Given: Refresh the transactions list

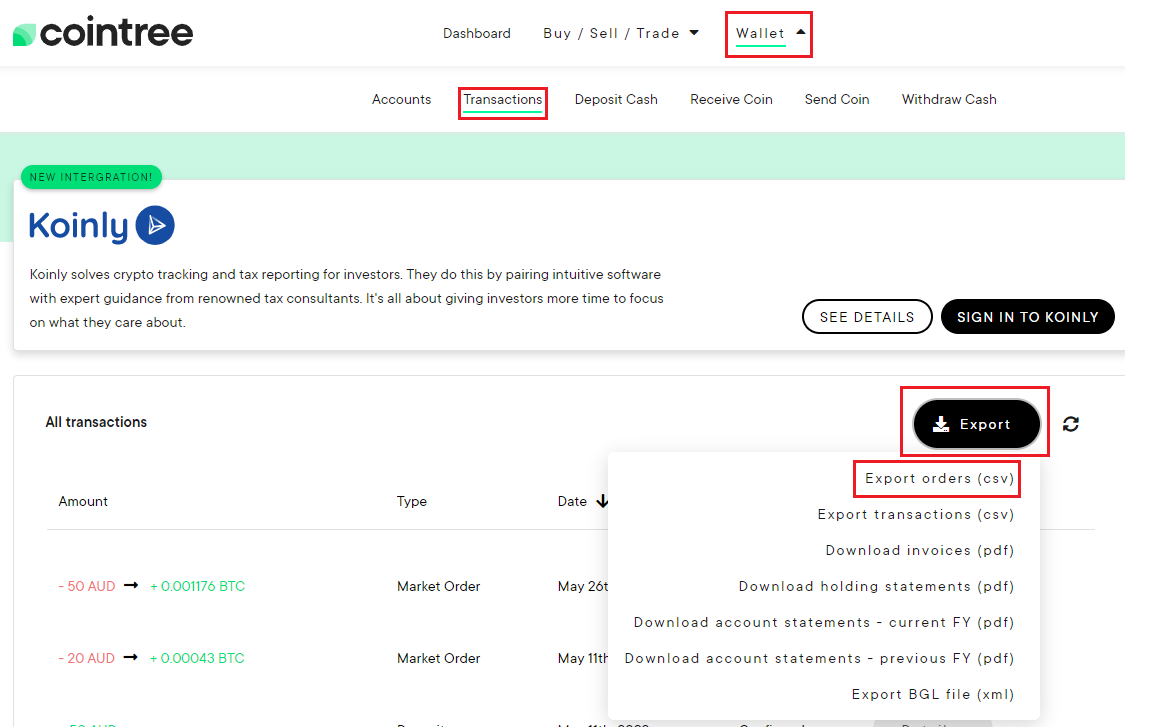Looking at the screenshot, I should point(1070,424).
